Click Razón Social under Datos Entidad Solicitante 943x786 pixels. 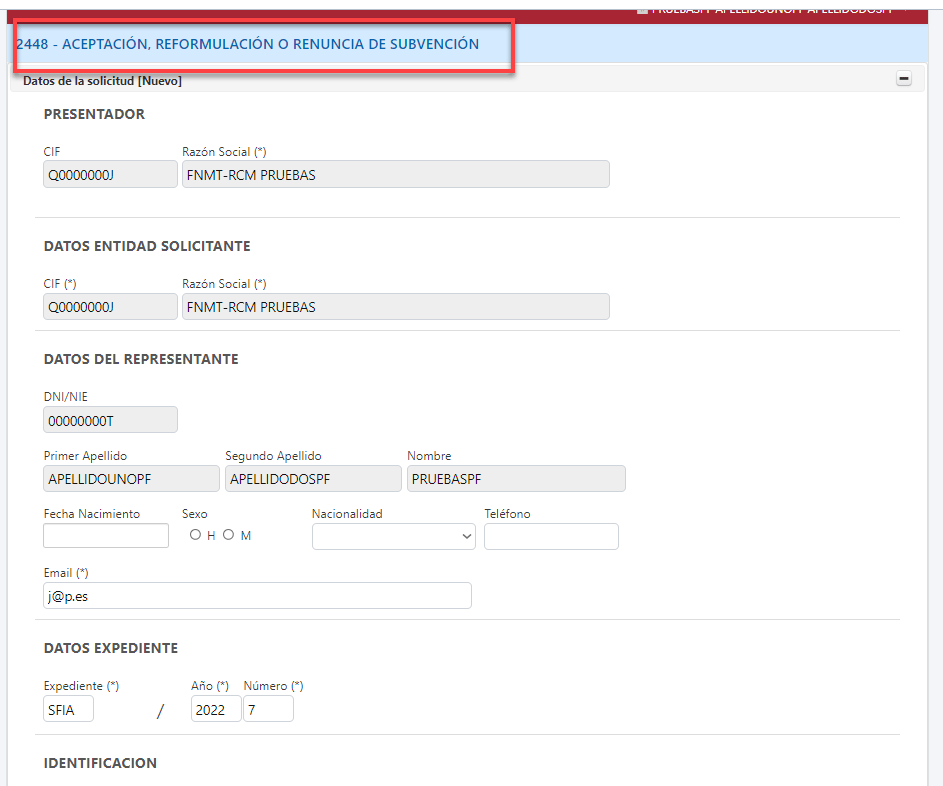pyautogui.click(x=395, y=307)
